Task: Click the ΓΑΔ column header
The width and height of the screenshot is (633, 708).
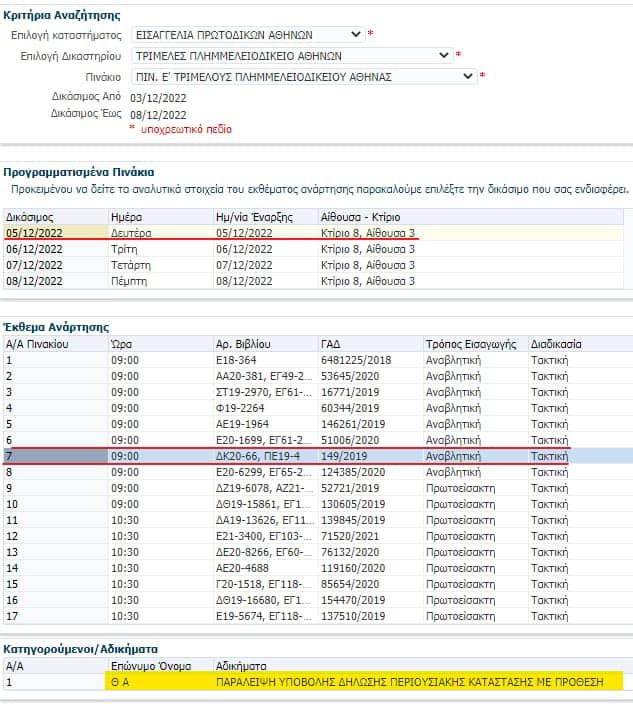Action: pos(370,344)
